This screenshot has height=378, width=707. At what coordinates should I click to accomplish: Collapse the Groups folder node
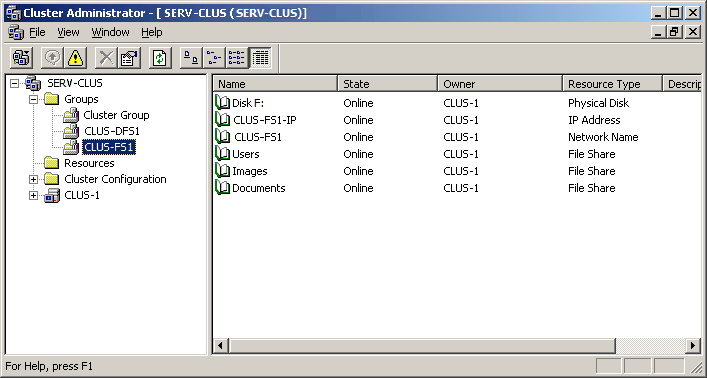33,99
